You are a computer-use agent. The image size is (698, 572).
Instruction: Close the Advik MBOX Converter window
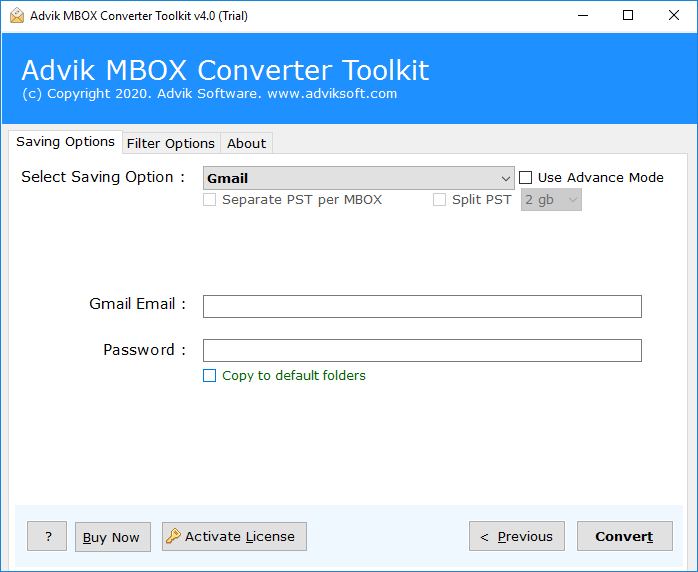[674, 16]
